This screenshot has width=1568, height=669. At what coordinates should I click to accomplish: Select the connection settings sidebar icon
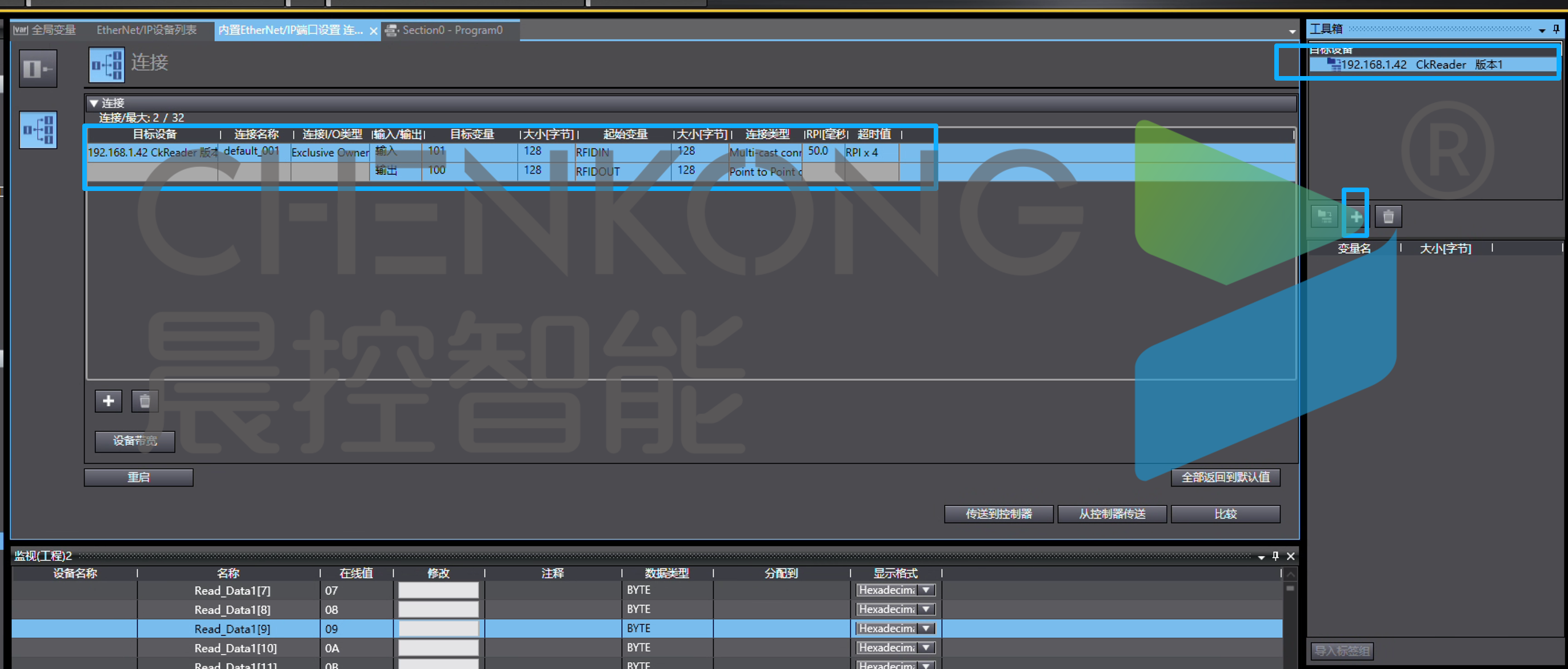(38, 130)
